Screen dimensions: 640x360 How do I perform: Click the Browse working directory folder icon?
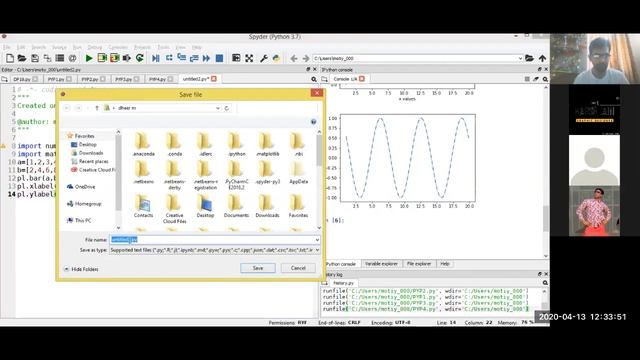[x=529, y=58]
